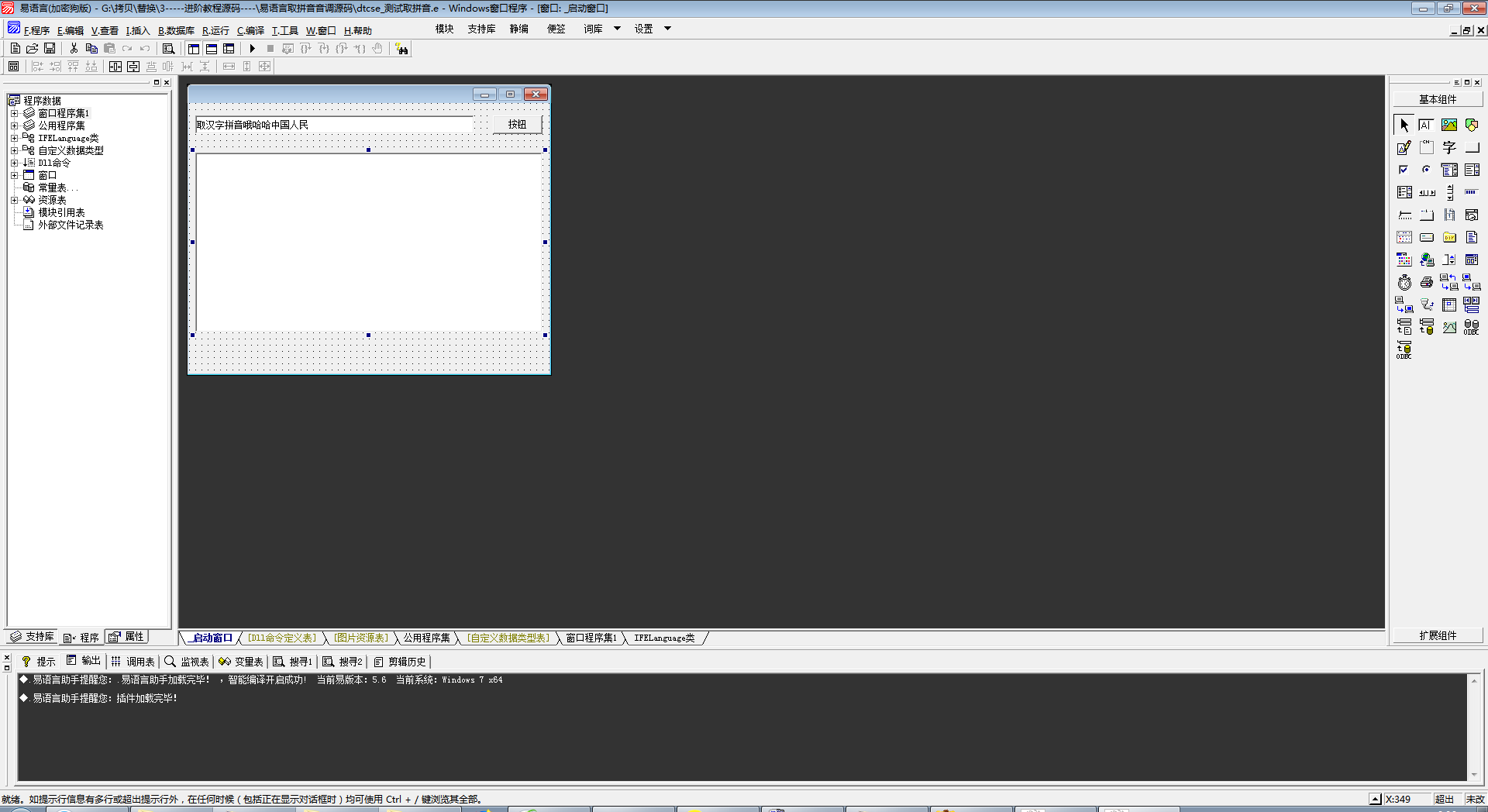Select the checkbox component in palette
The image size is (1488, 812).
(x=1404, y=170)
